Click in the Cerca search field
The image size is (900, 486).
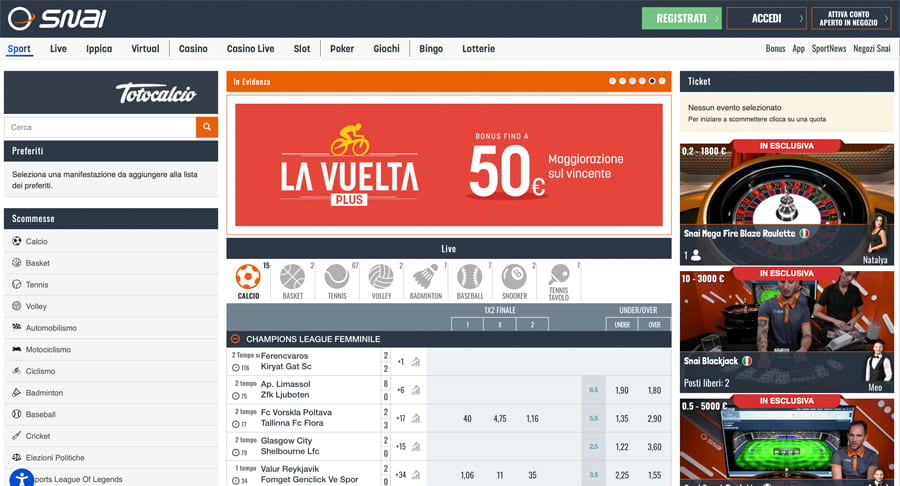(100, 127)
